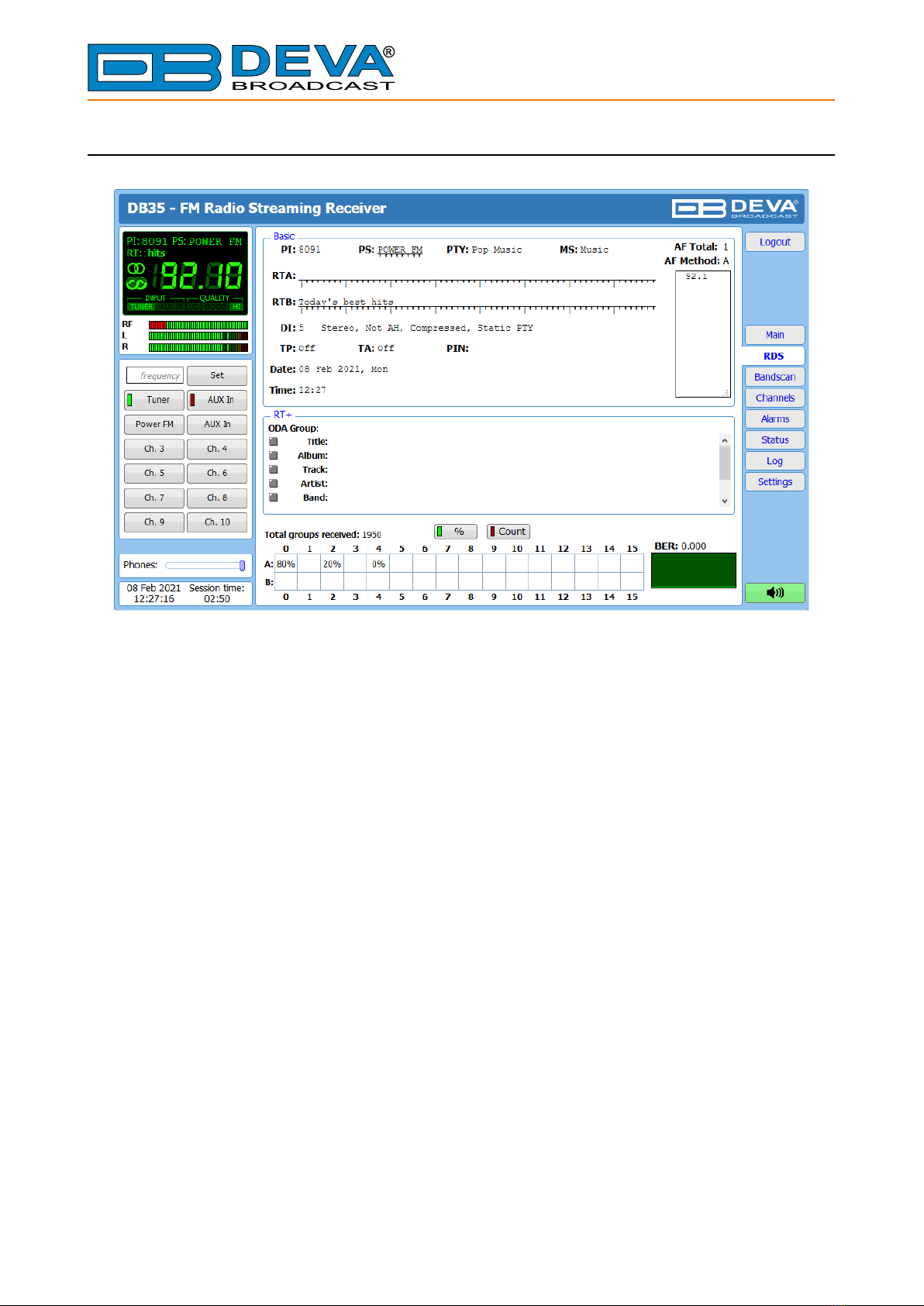Screen dimensions: 924x1306
Task: Click the green BER indicator box
Action: click(x=694, y=570)
